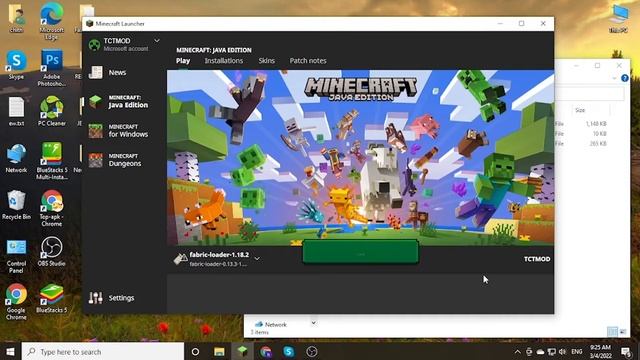Image resolution: width=640 pixels, height=360 pixels.
Task: Open News in the launcher sidebar
Action: [118, 73]
